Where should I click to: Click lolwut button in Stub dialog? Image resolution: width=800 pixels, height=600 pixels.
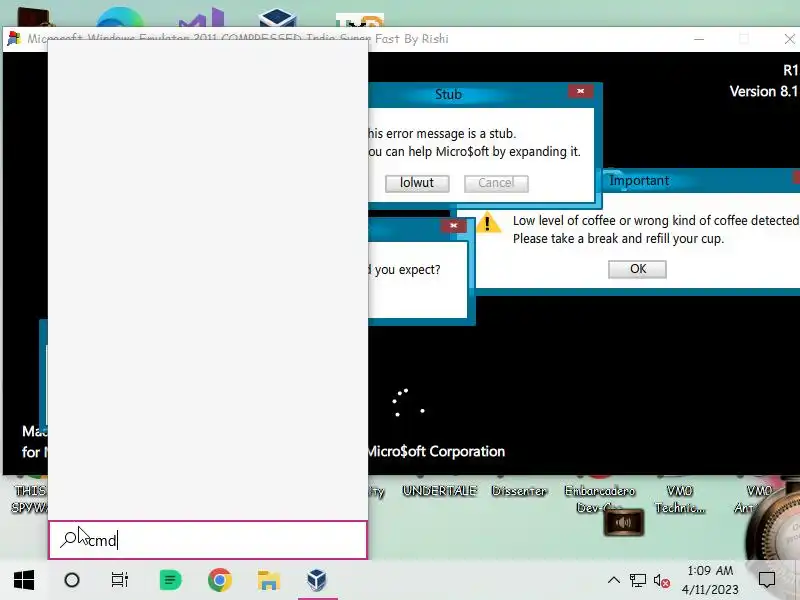coord(417,183)
